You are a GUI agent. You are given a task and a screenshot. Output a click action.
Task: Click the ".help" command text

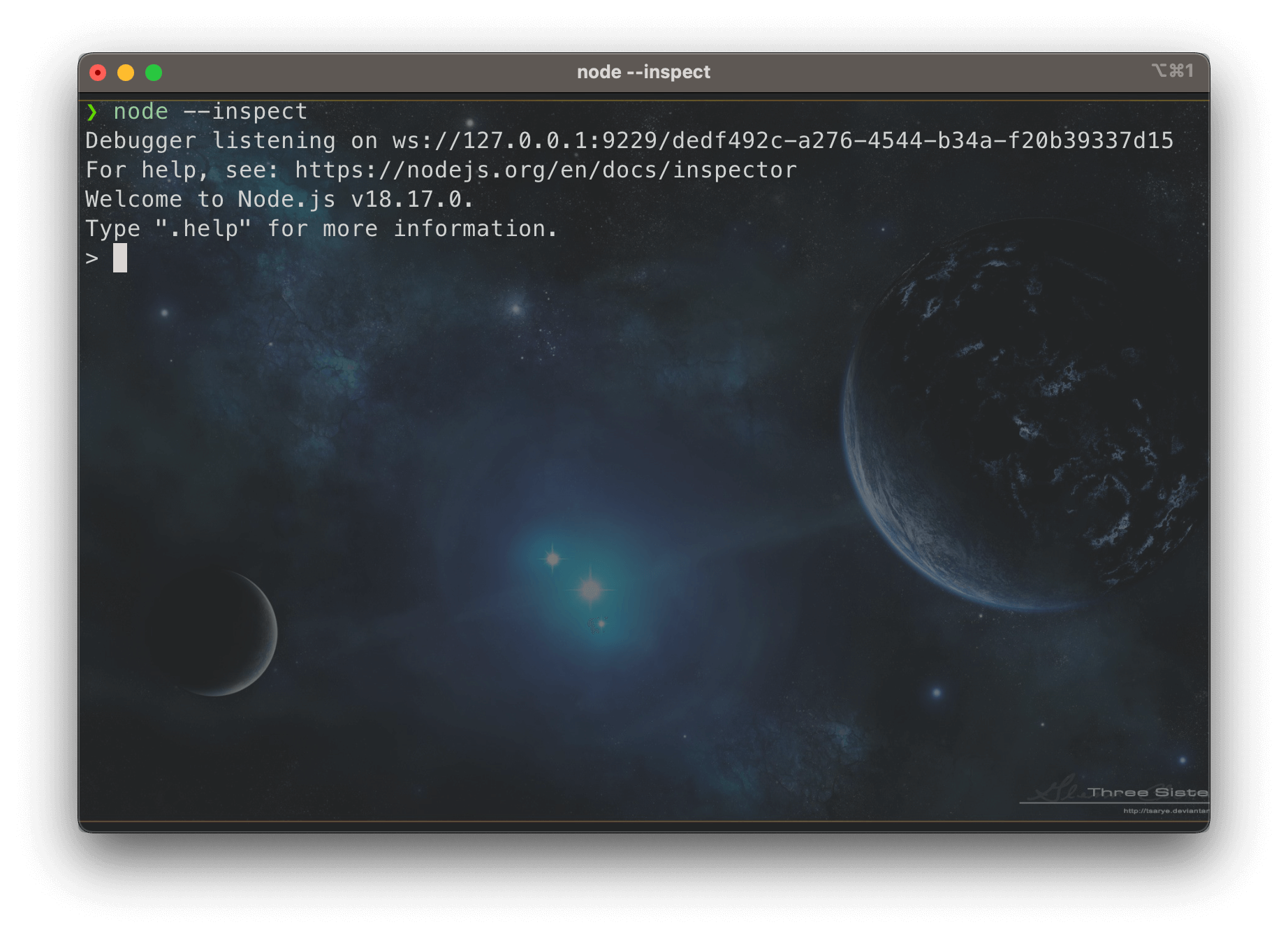(x=203, y=229)
